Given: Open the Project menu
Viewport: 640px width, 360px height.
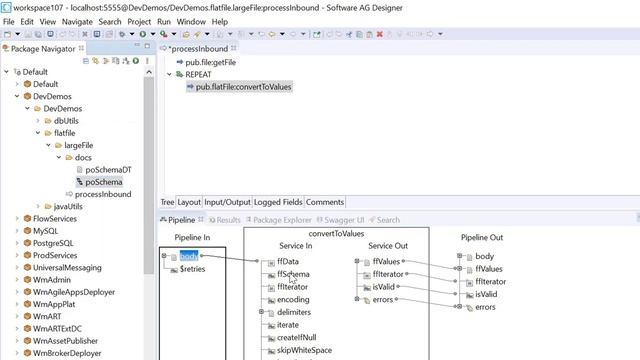Looking at the screenshot, I should (139, 22).
